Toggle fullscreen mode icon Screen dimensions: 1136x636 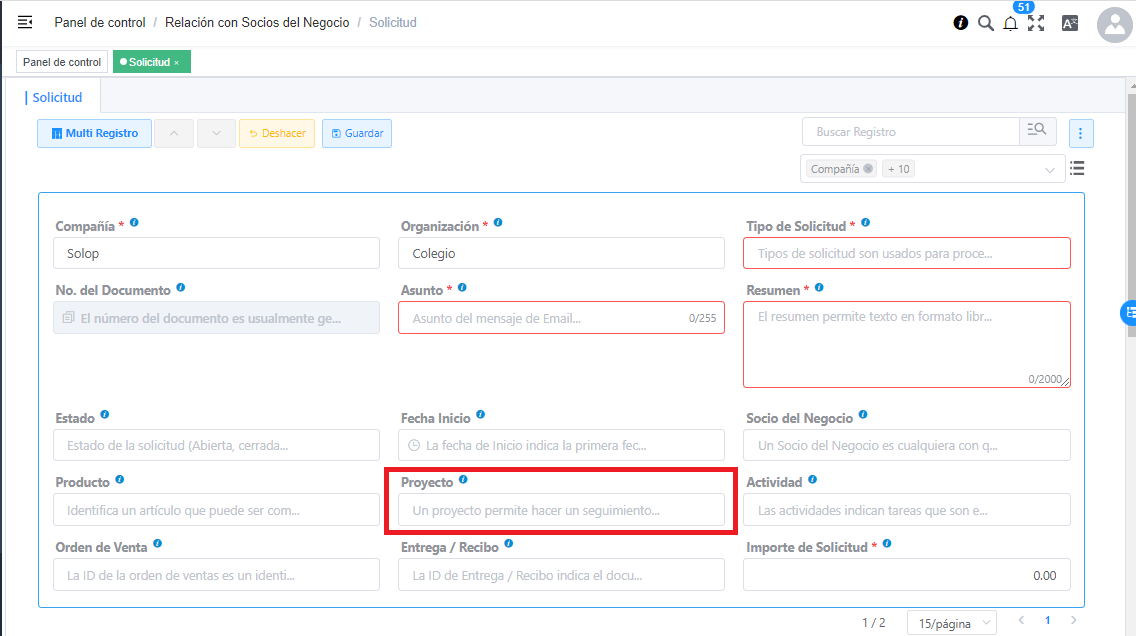pyautogui.click(x=1036, y=23)
